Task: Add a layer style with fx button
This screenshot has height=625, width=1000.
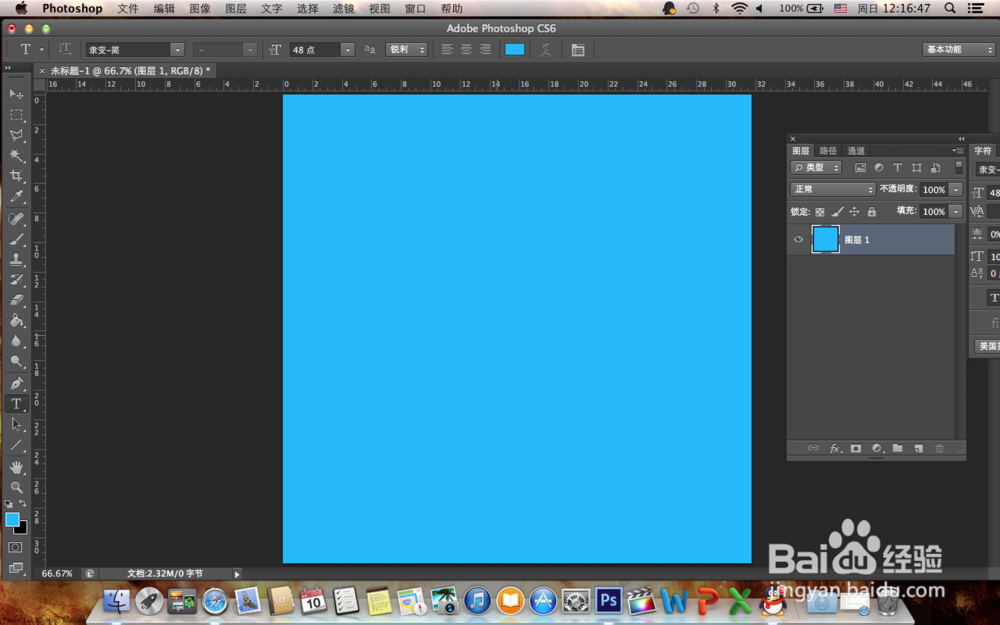Action: coord(834,448)
